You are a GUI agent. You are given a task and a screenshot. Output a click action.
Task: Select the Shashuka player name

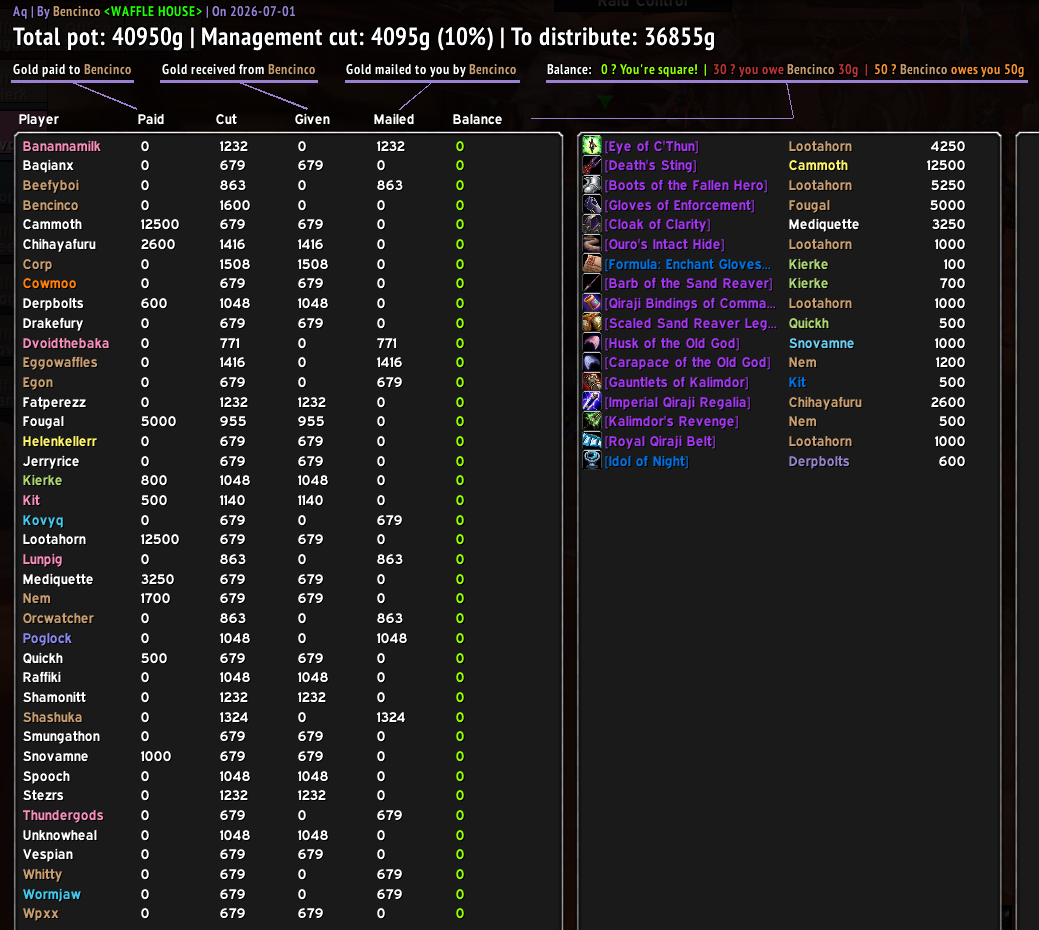point(52,717)
